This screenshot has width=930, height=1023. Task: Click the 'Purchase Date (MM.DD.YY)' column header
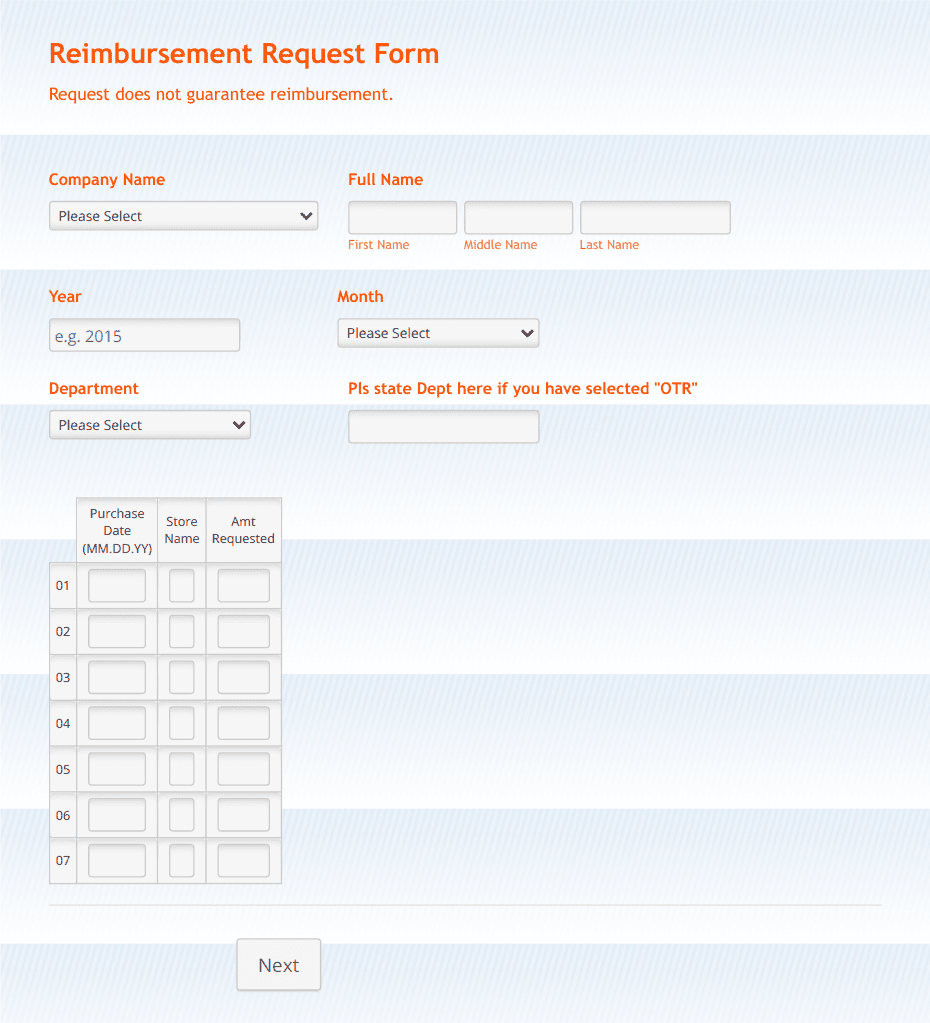(x=117, y=530)
